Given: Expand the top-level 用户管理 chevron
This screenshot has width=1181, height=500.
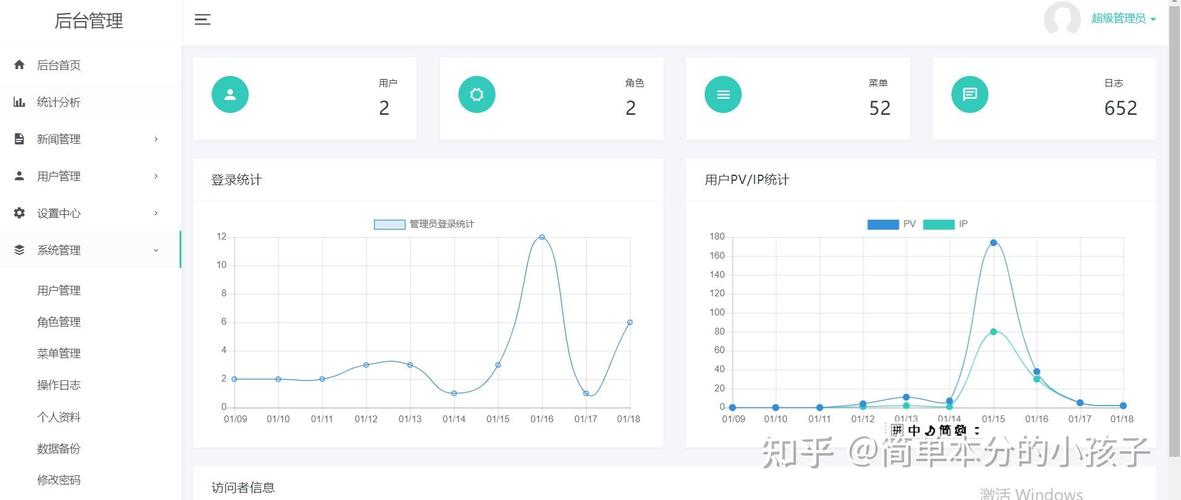Looking at the screenshot, I should [156, 176].
